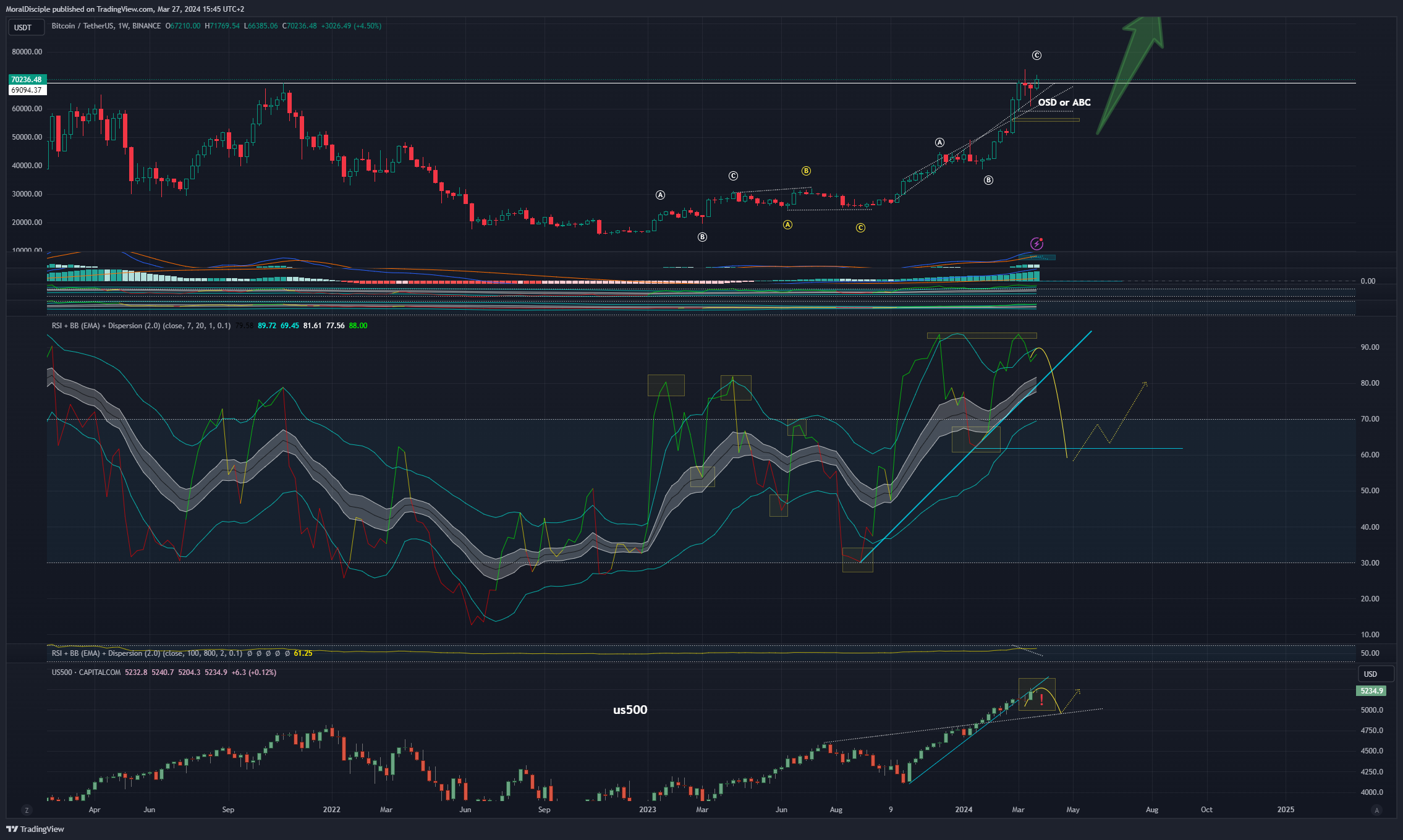
Task: Click the RSI value 89.72
Action: click(267, 326)
